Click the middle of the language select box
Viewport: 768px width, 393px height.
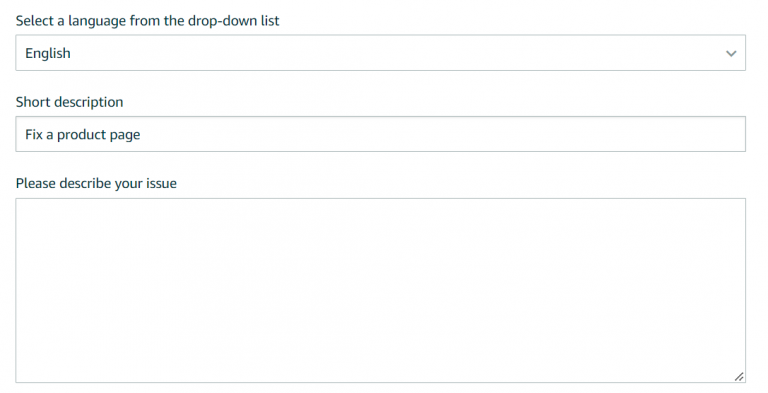click(x=381, y=53)
